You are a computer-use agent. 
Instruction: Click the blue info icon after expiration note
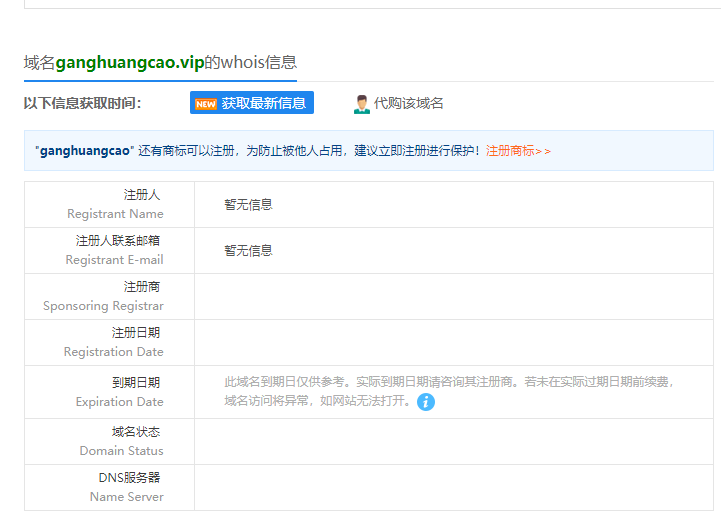426,402
